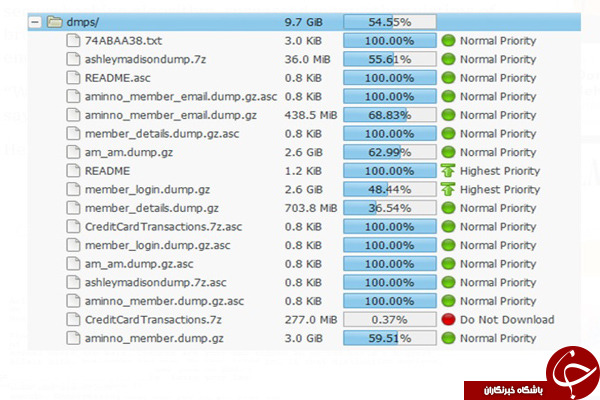The image size is (600, 400).
Task: Click Do Not Download priority label
Action: point(507,320)
